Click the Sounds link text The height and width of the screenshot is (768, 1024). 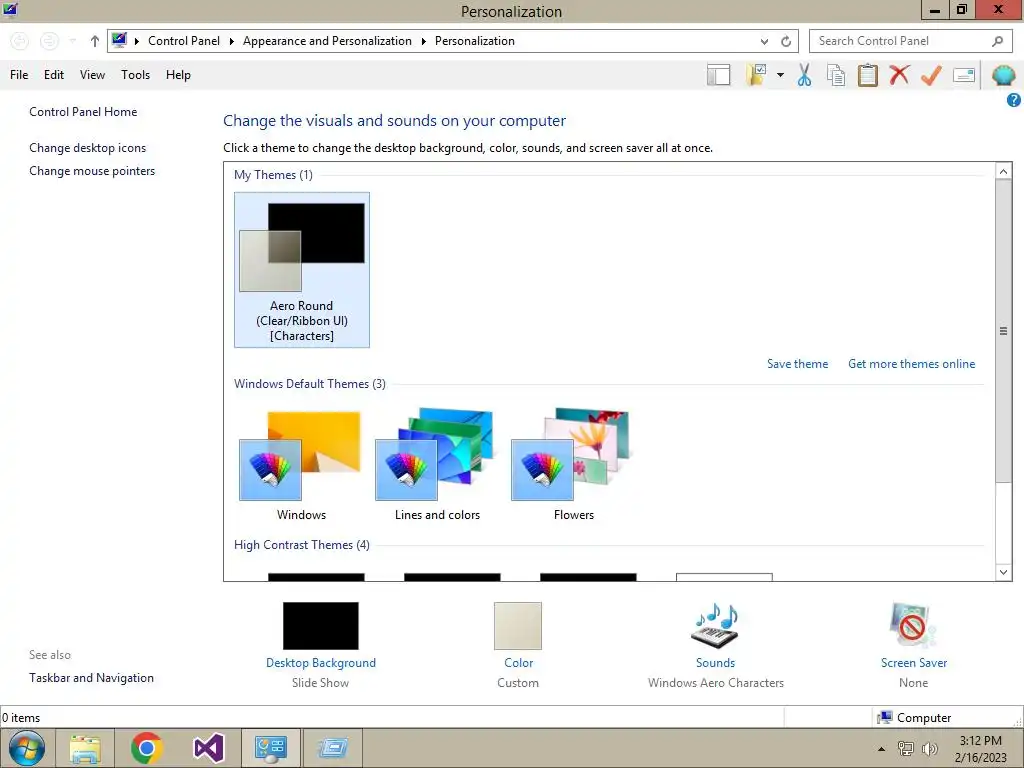(x=715, y=663)
